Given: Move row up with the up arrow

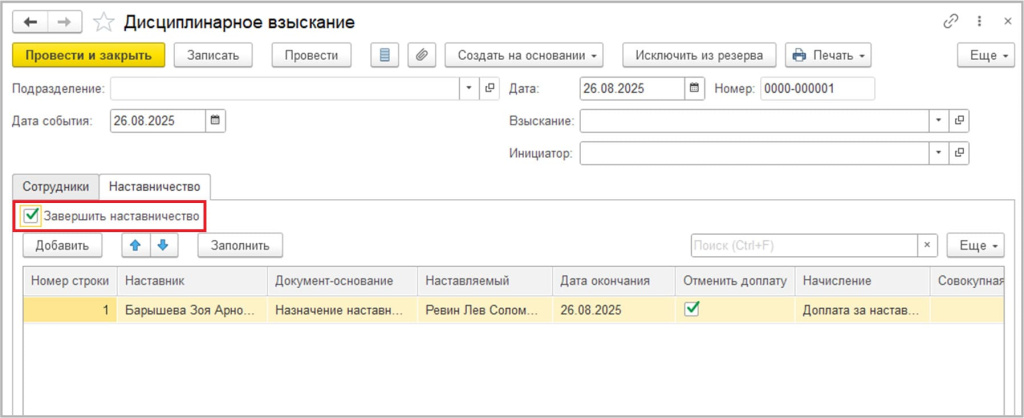Looking at the screenshot, I should click(135, 244).
